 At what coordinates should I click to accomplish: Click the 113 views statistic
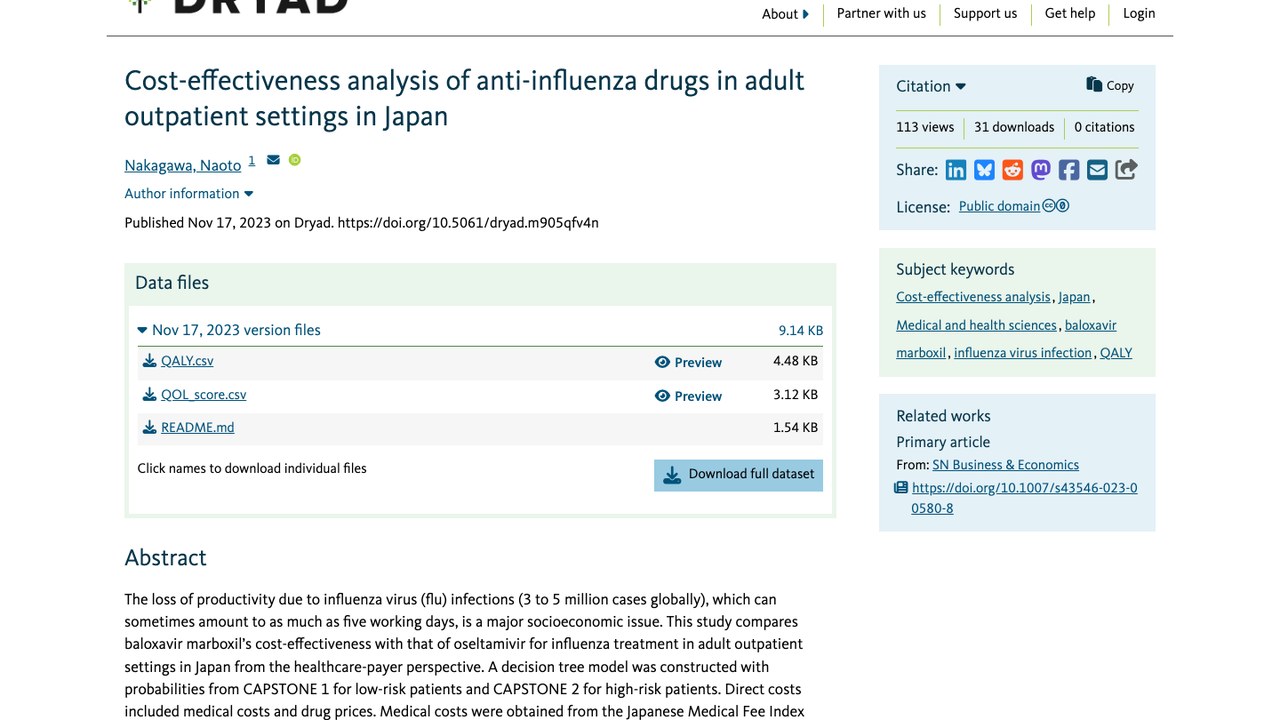925,127
